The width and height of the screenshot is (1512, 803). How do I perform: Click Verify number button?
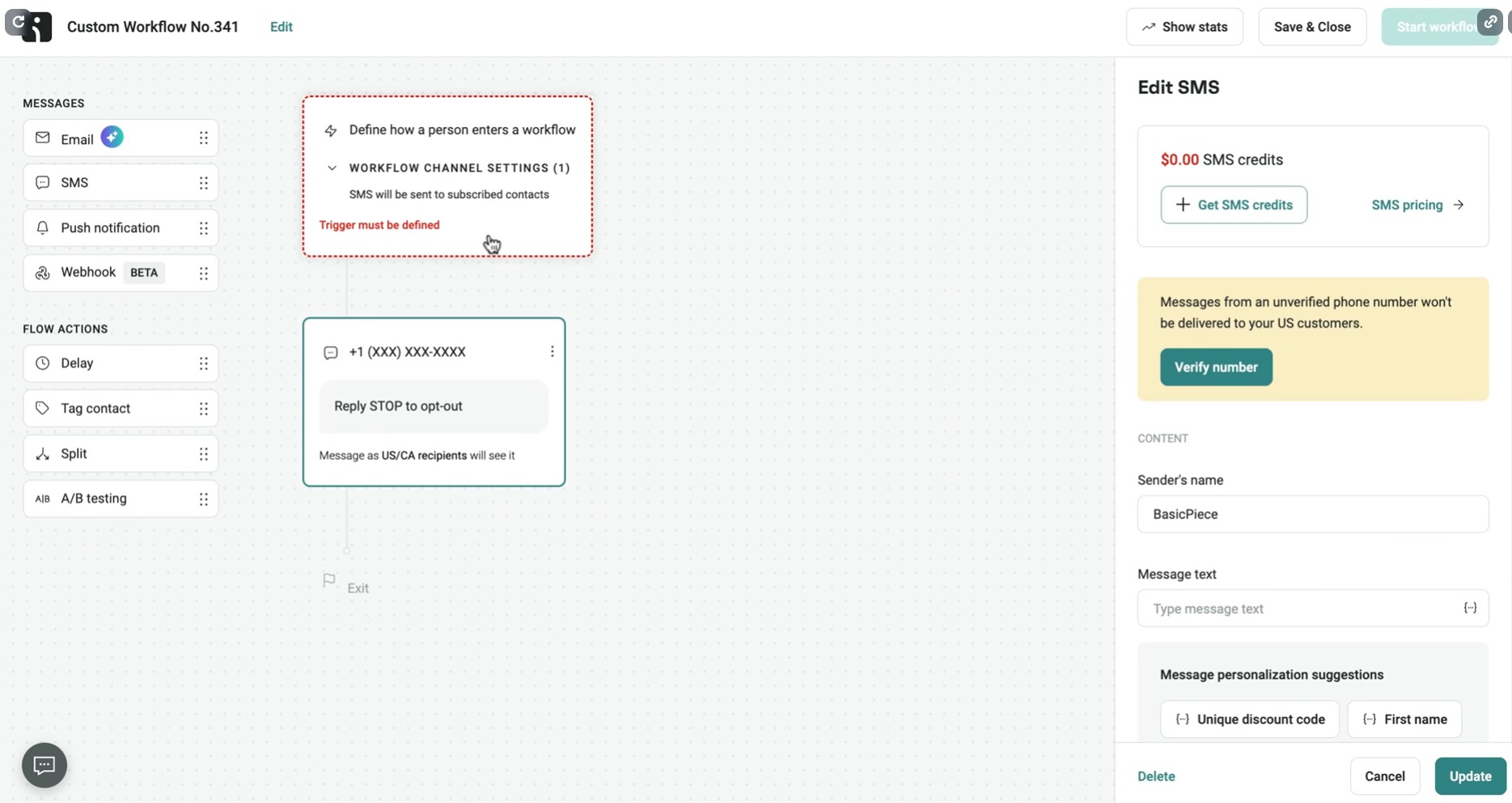[1216, 368]
